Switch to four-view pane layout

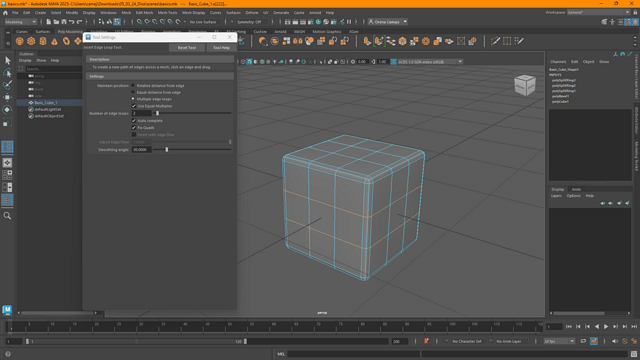(x=7, y=175)
